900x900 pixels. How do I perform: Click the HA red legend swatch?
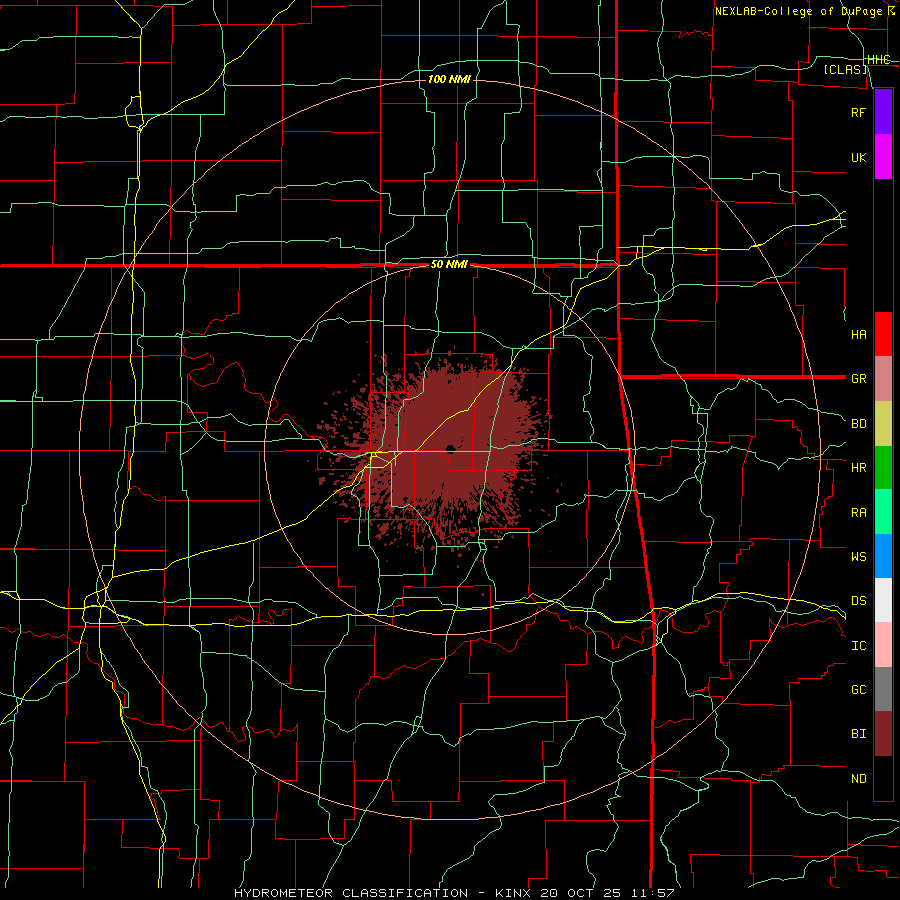pos(883,334)
